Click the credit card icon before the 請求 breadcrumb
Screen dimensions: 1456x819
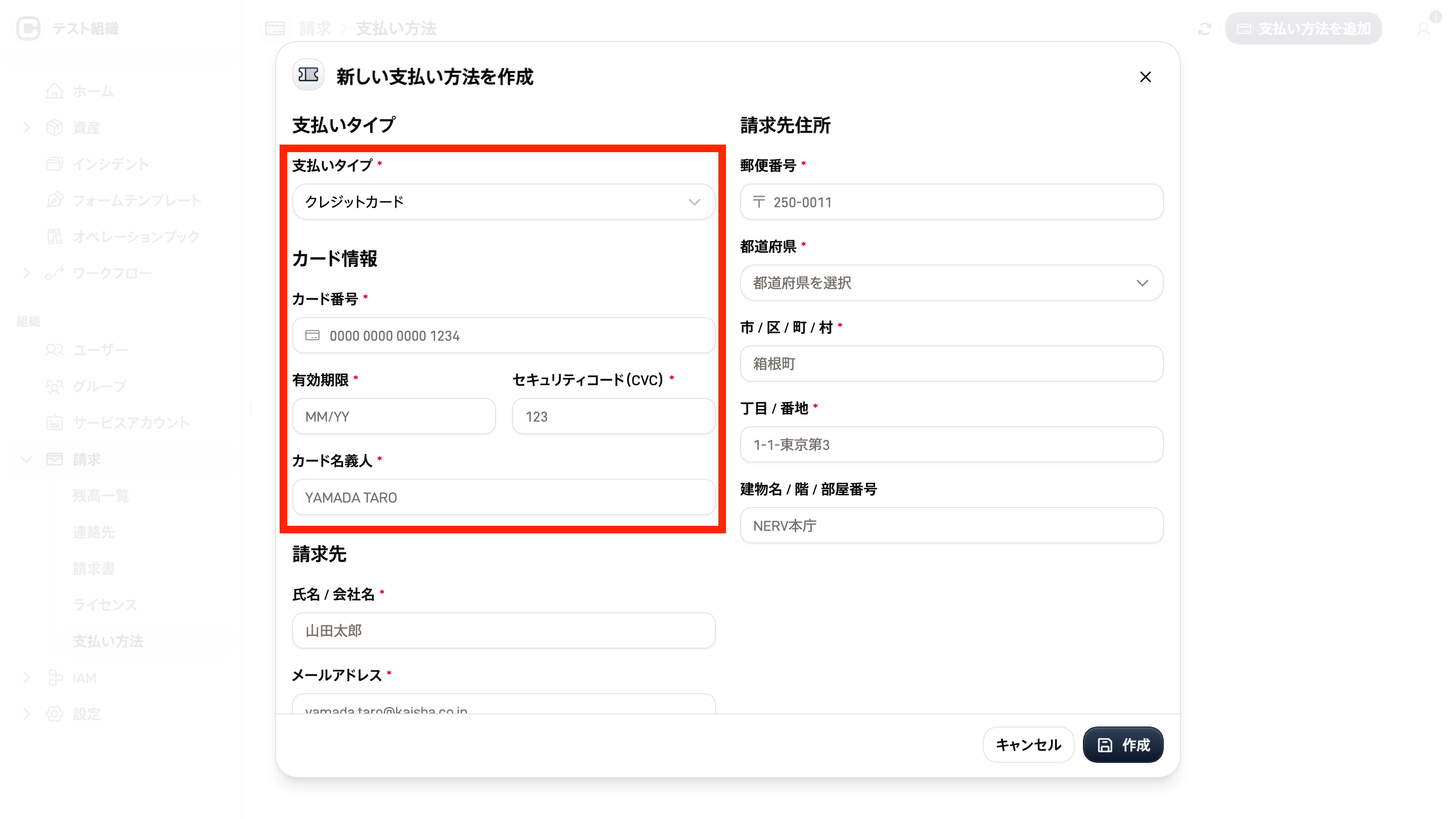coord(275,28)
